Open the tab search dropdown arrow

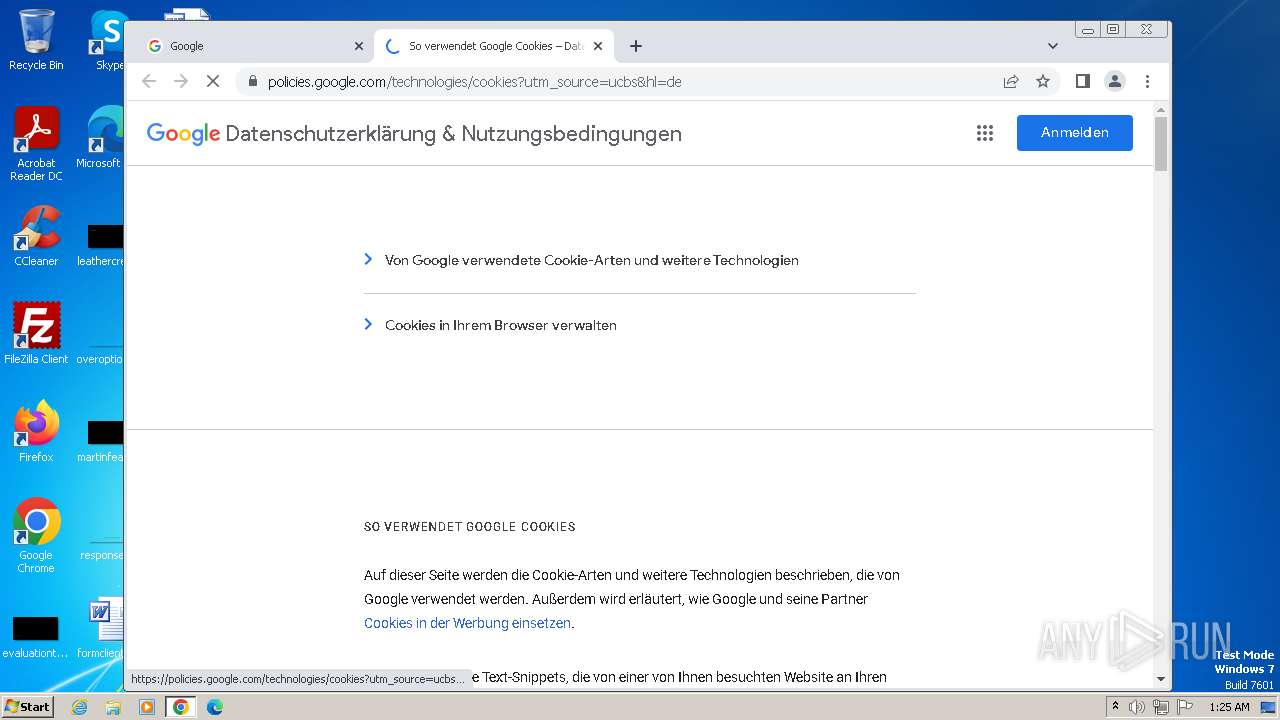1053,46
